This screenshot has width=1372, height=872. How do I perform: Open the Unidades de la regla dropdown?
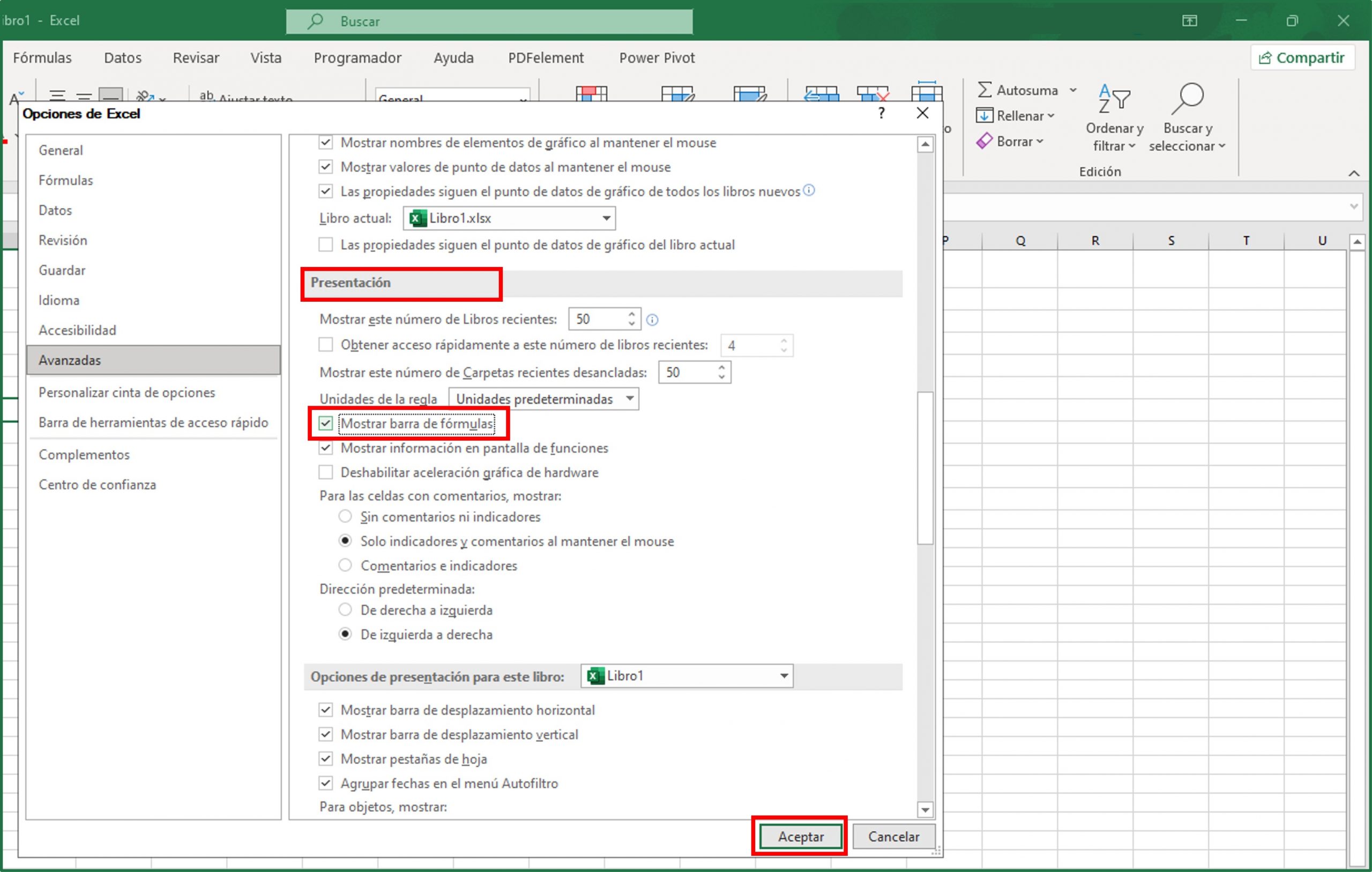tap(543, 399)
